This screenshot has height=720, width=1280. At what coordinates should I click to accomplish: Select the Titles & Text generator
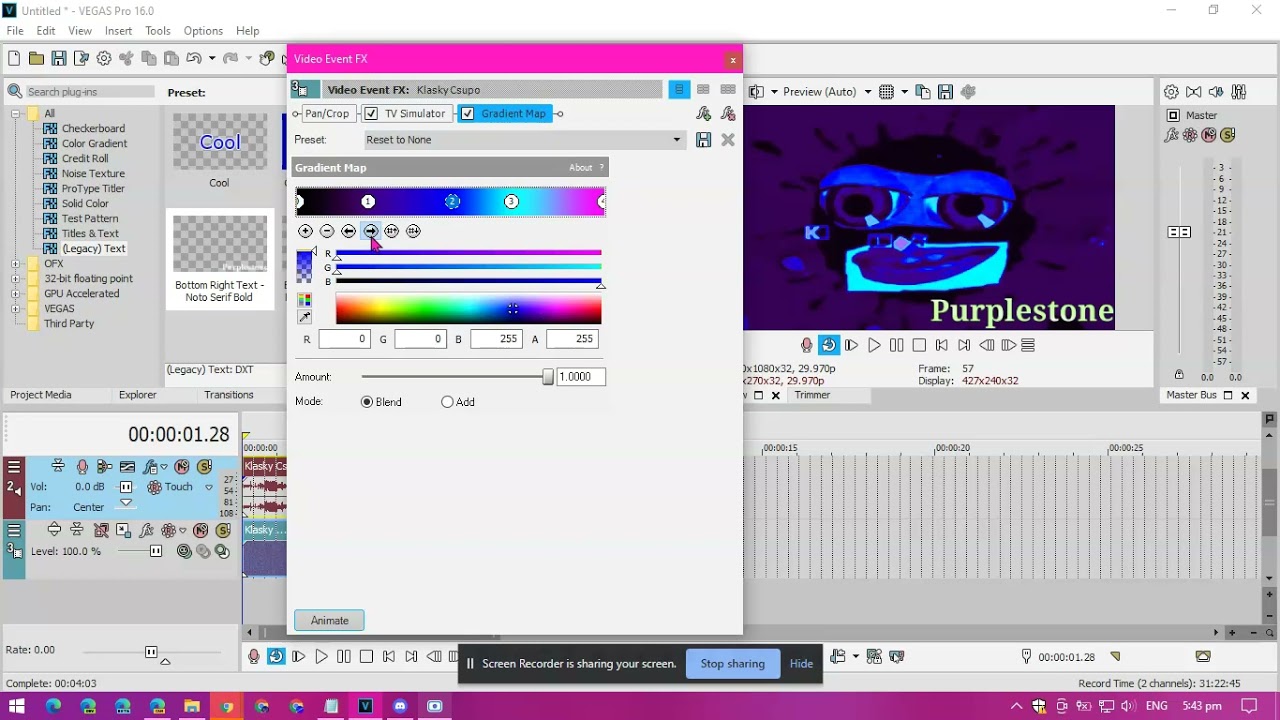coord(90,234)
